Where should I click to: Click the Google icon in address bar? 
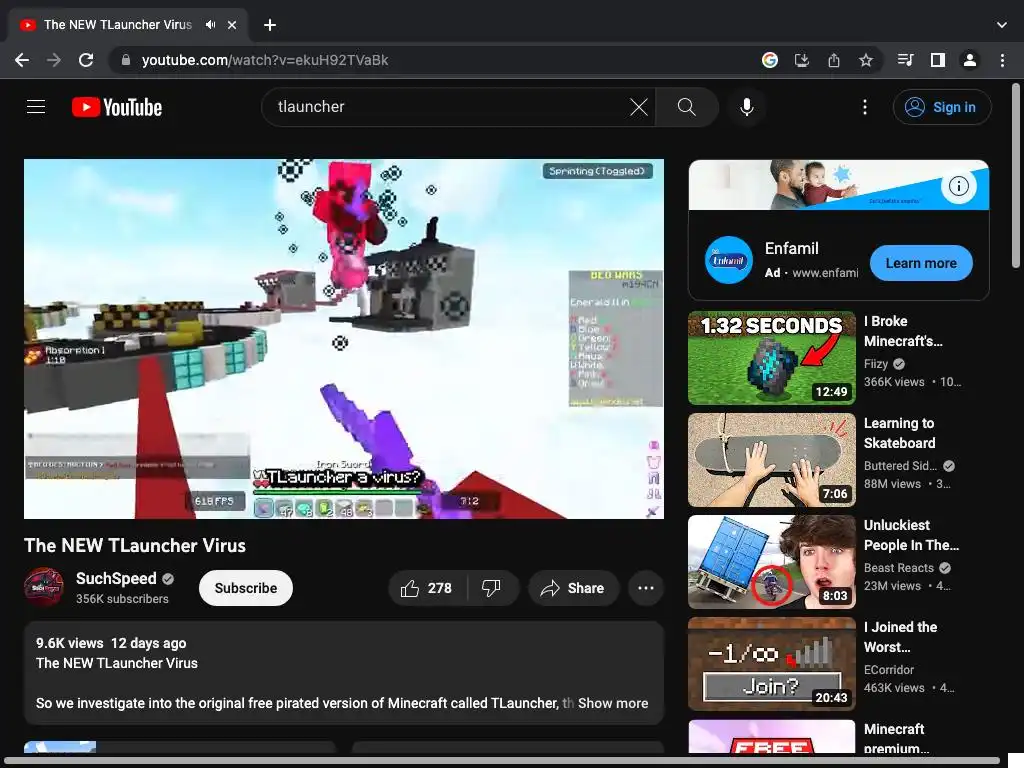(x=770, y=60)
